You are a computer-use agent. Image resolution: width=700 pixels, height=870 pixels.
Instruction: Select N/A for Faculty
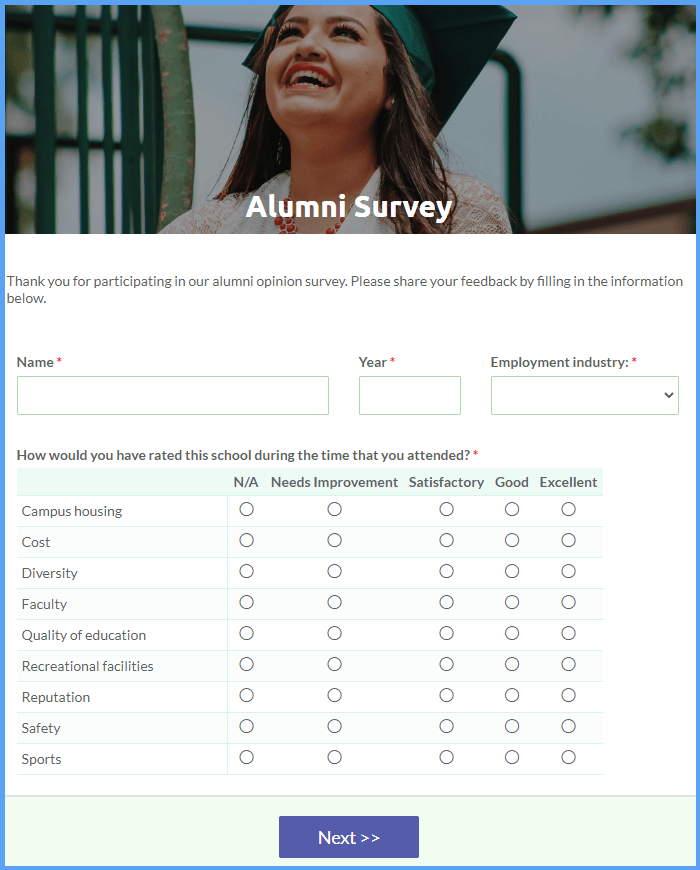click(246, 603)
